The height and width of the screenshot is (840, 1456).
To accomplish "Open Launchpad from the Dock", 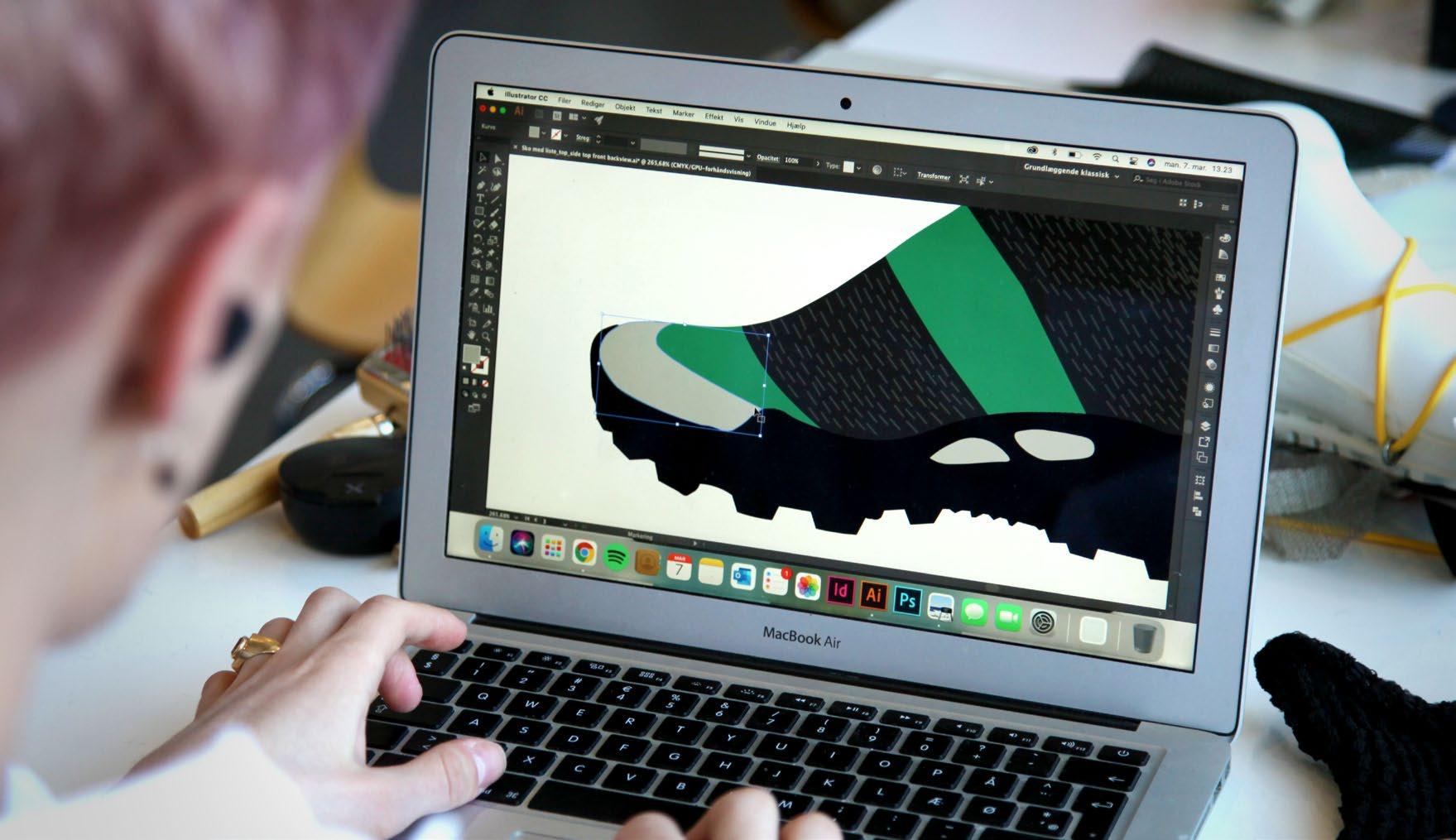I will tap(553, 549).
